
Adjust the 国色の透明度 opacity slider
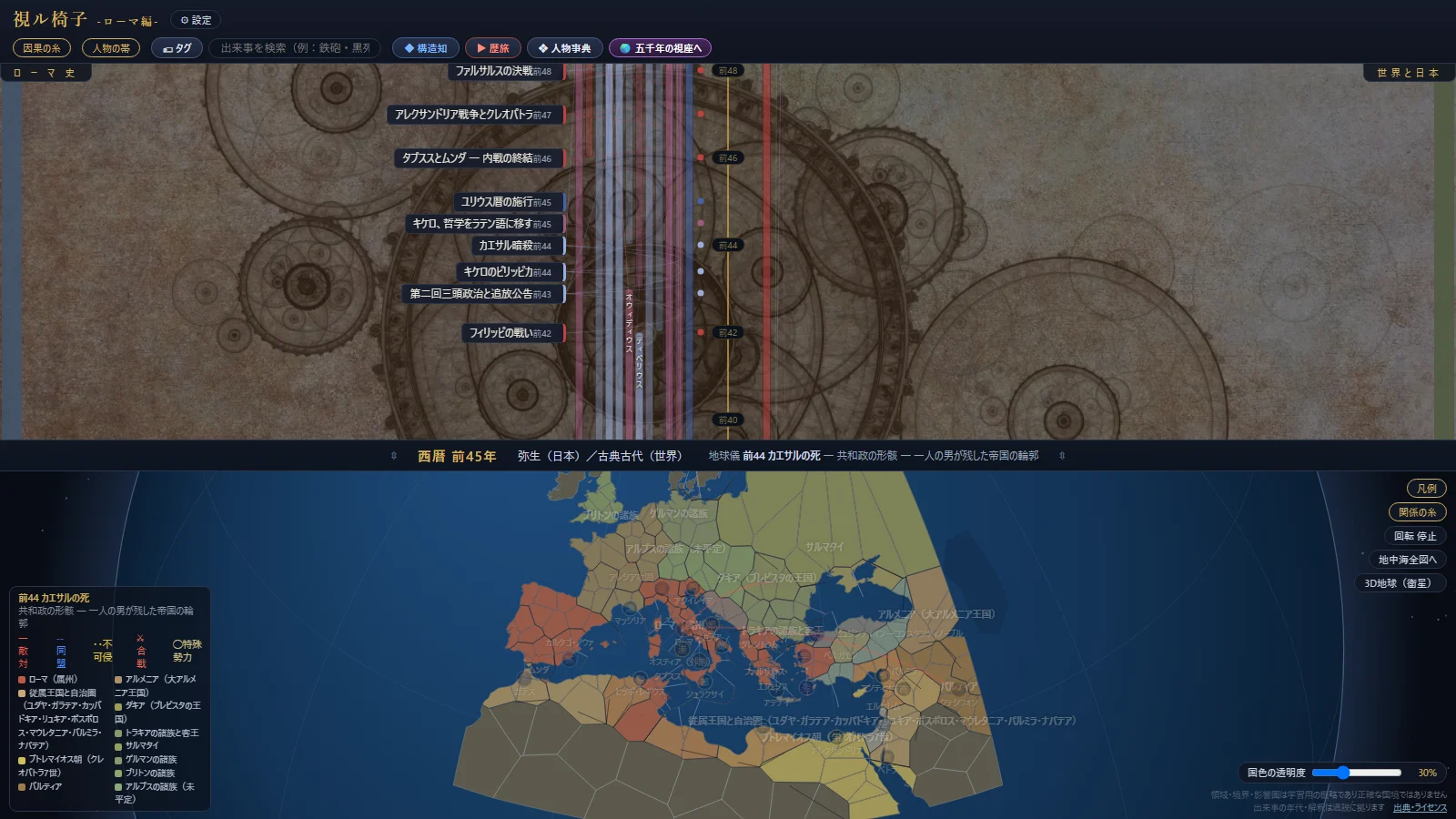tap(1357, 773)
